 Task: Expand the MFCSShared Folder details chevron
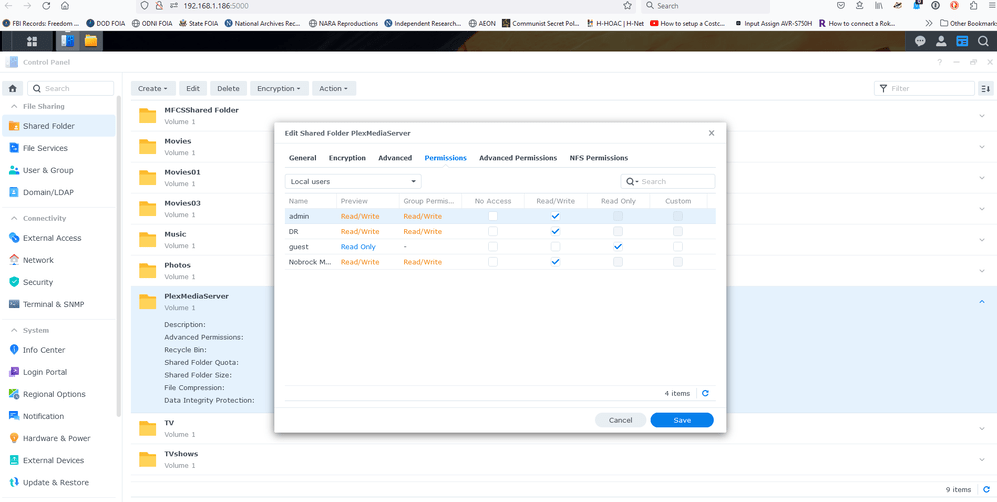(982, 116)
